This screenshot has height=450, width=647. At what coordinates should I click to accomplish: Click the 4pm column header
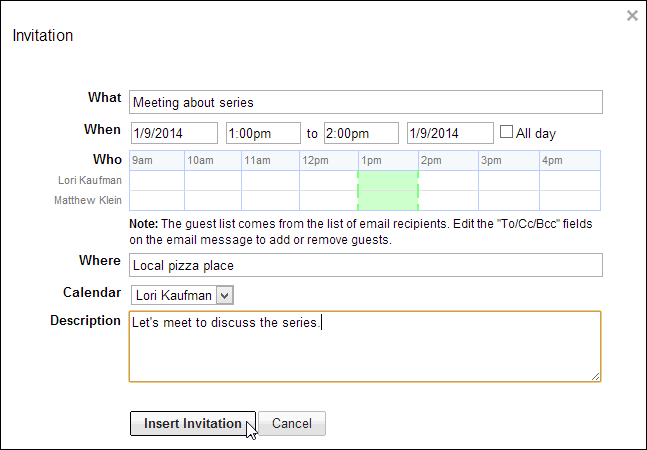pos(570,160)
